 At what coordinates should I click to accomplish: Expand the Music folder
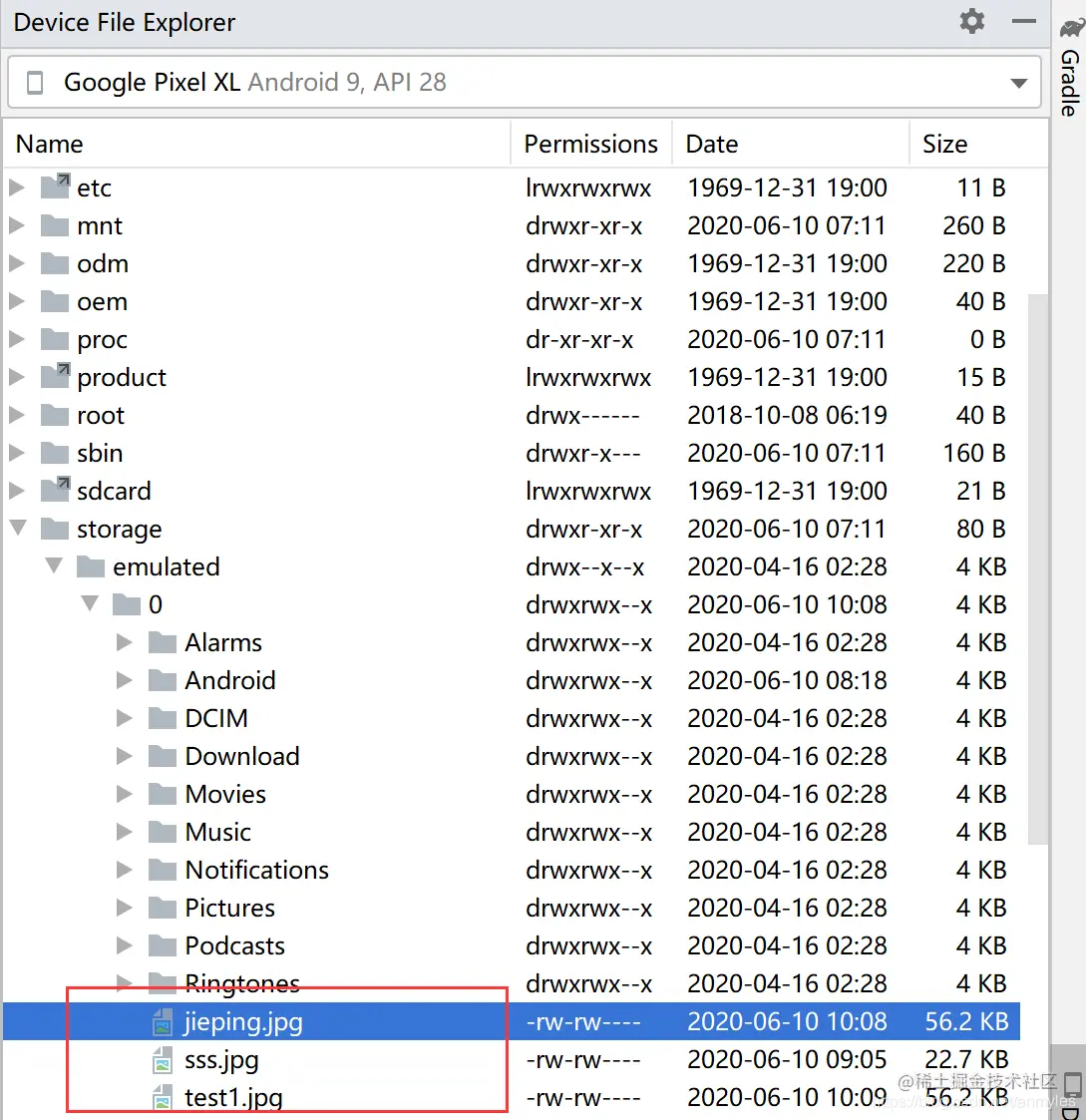(x=125, y=832)
